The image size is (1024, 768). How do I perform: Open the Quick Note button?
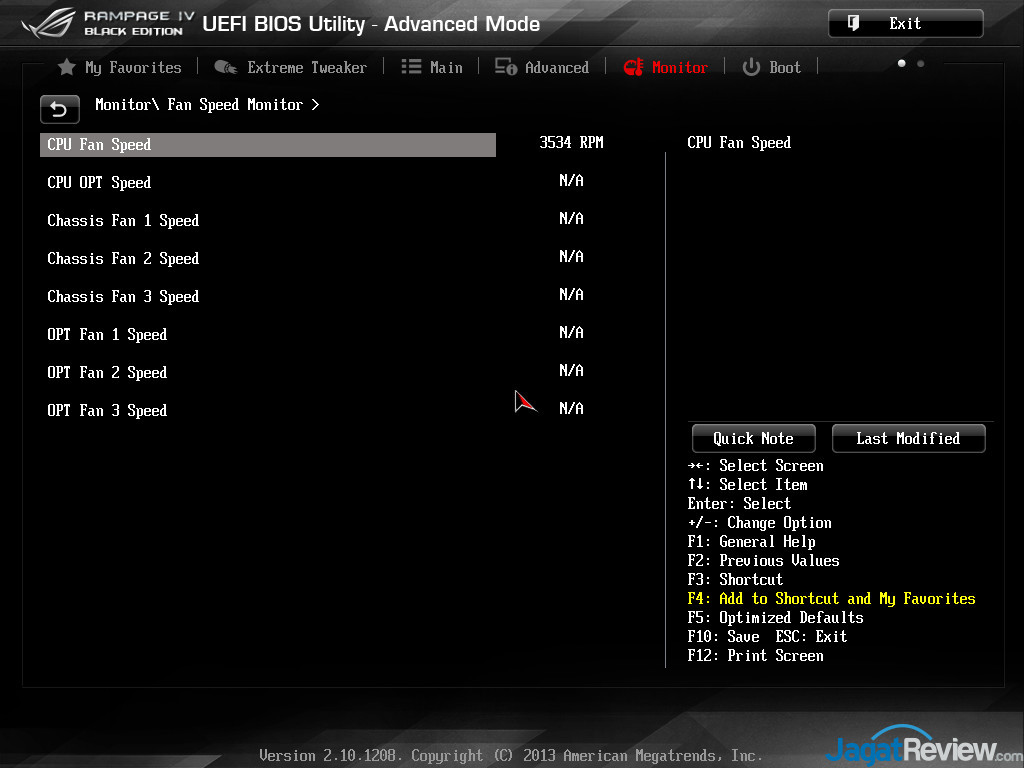754,438
